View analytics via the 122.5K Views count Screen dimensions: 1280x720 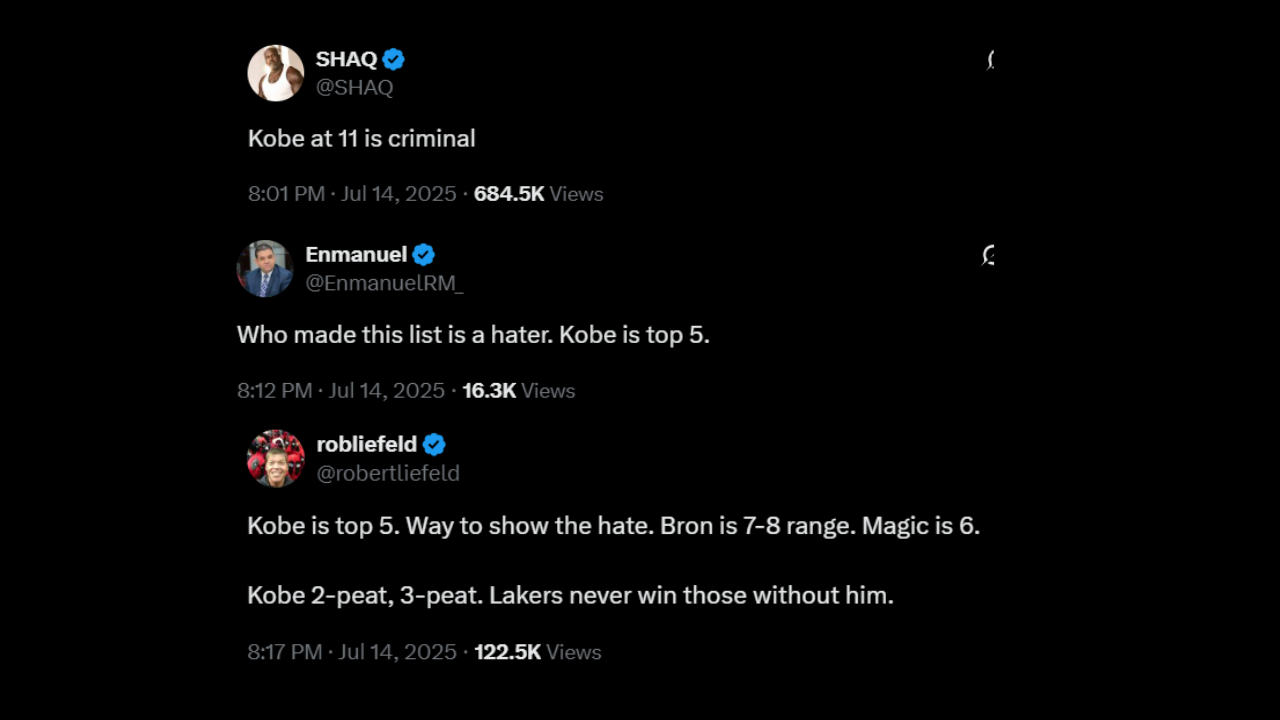(x=537, y=651)
